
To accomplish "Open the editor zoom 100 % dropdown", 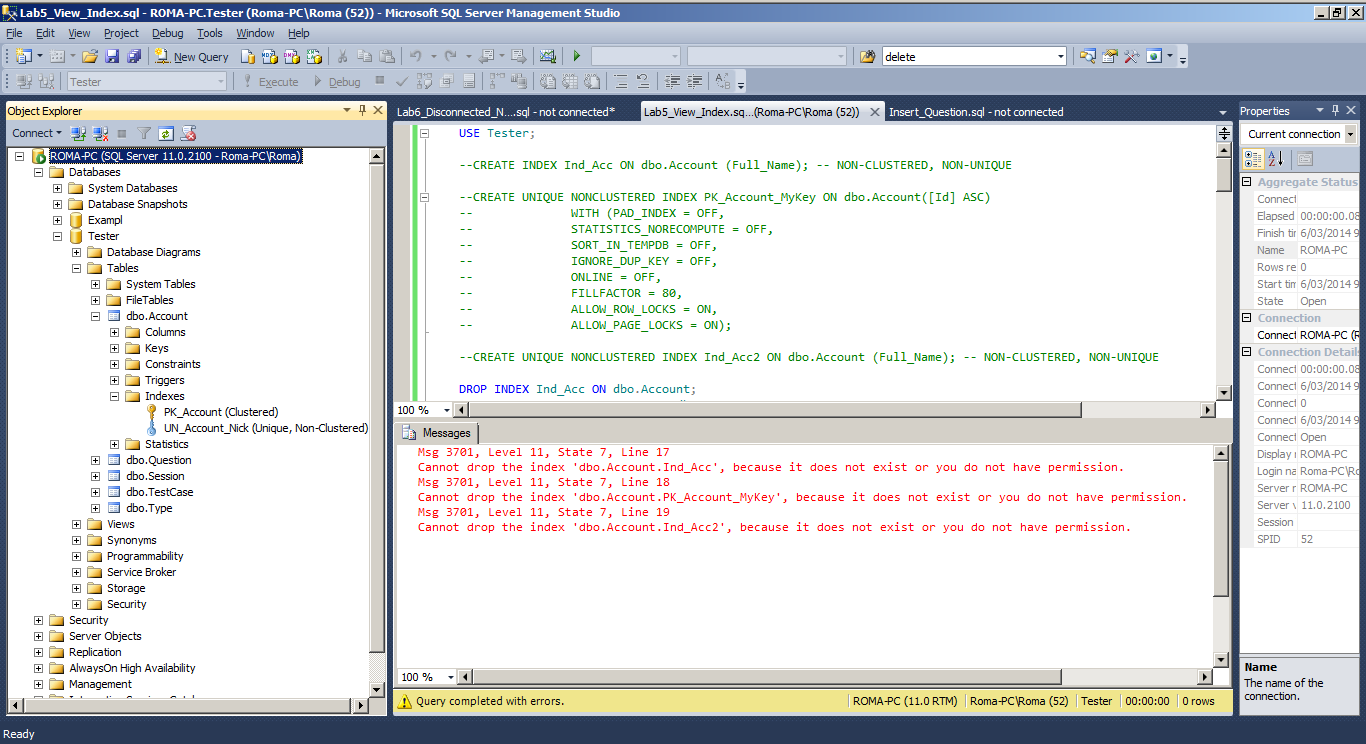I will 446,410.
